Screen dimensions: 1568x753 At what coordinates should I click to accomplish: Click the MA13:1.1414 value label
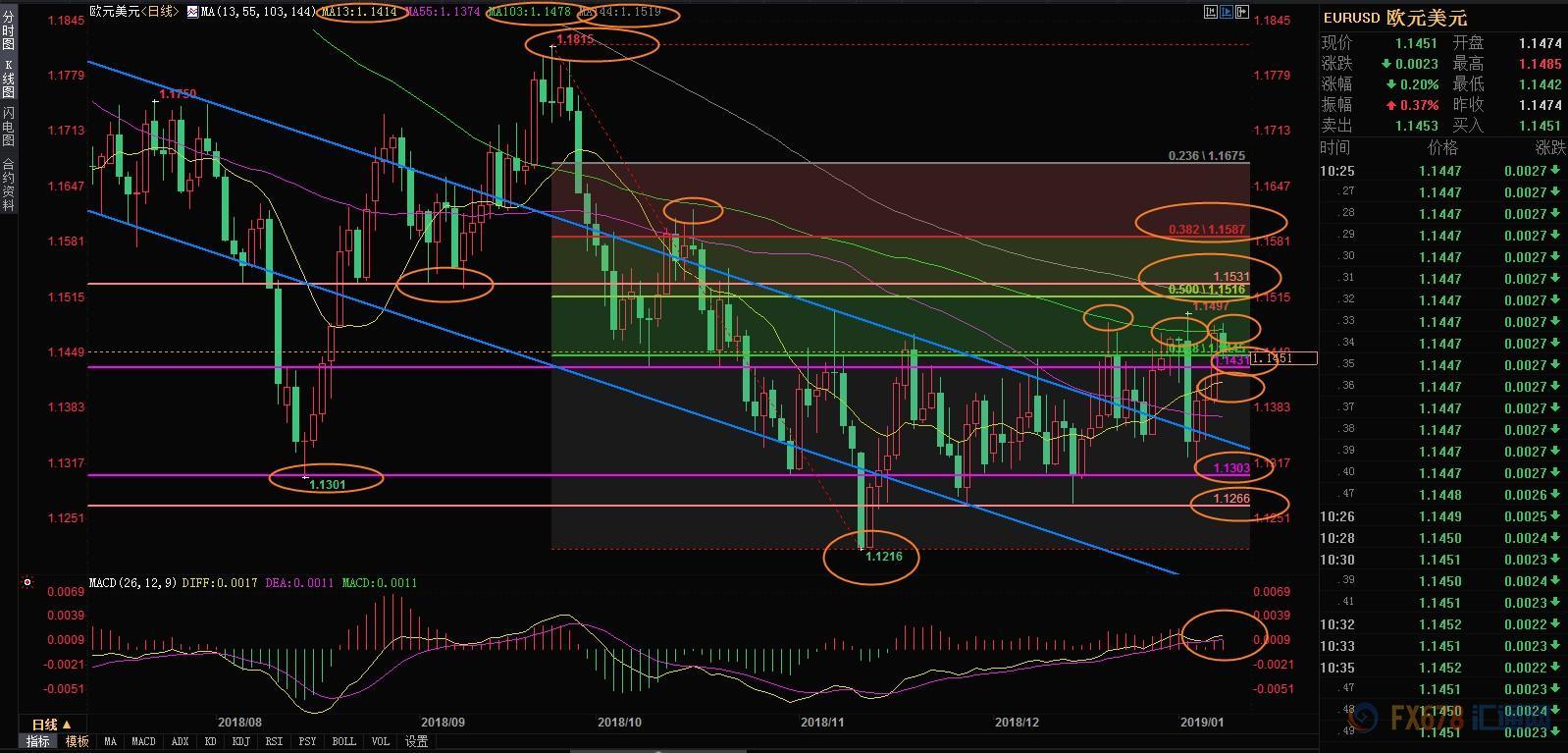[x=360, y=13]
